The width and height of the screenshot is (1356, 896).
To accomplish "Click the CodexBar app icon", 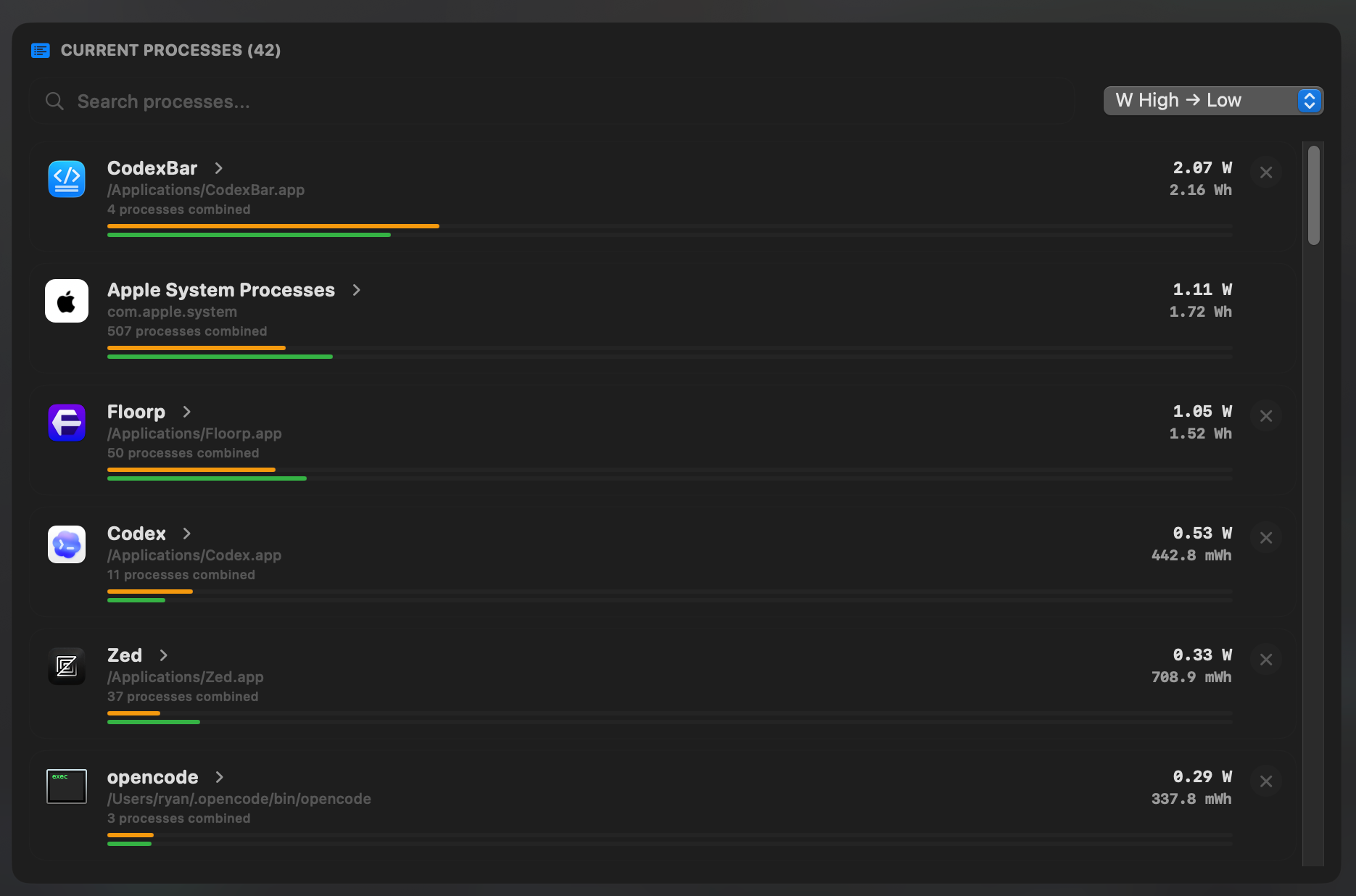I will (67, 179).
